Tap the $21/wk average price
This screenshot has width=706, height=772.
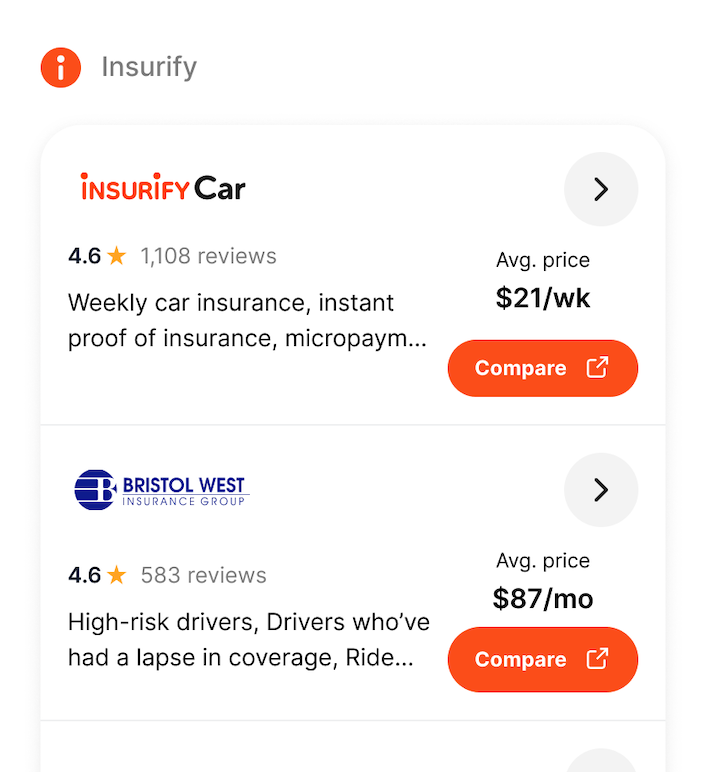click(x=543, y=297)
